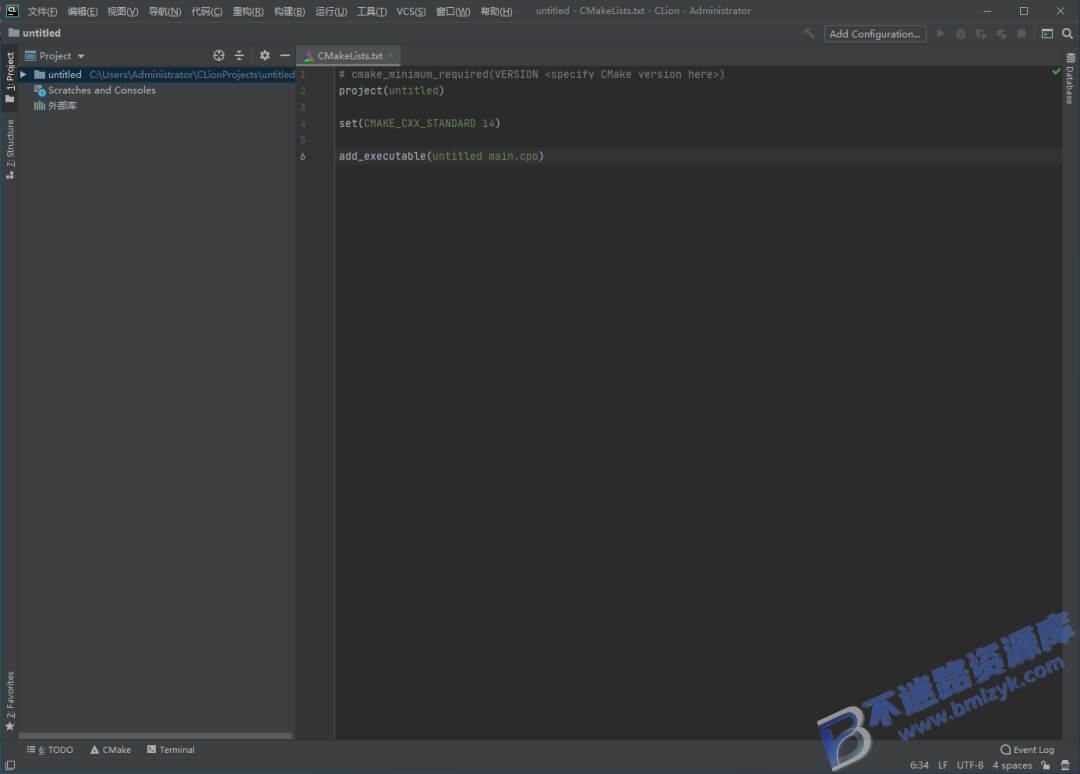Open the Event Log

(1027, 750)
